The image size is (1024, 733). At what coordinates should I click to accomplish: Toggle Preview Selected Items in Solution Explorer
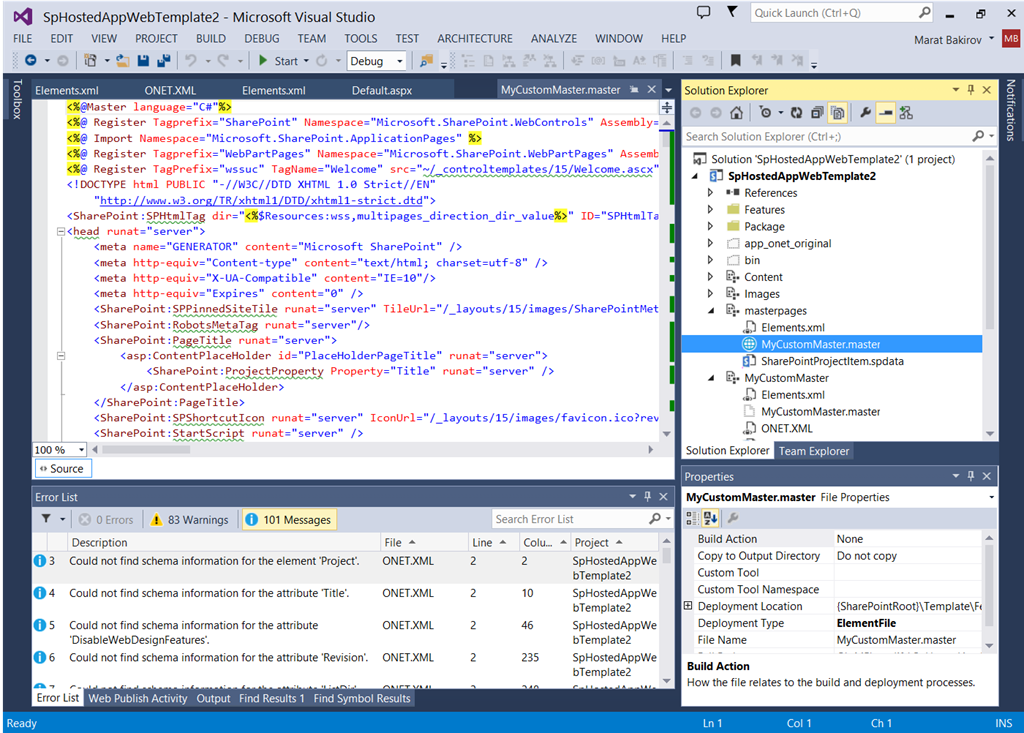click(886, 113)
